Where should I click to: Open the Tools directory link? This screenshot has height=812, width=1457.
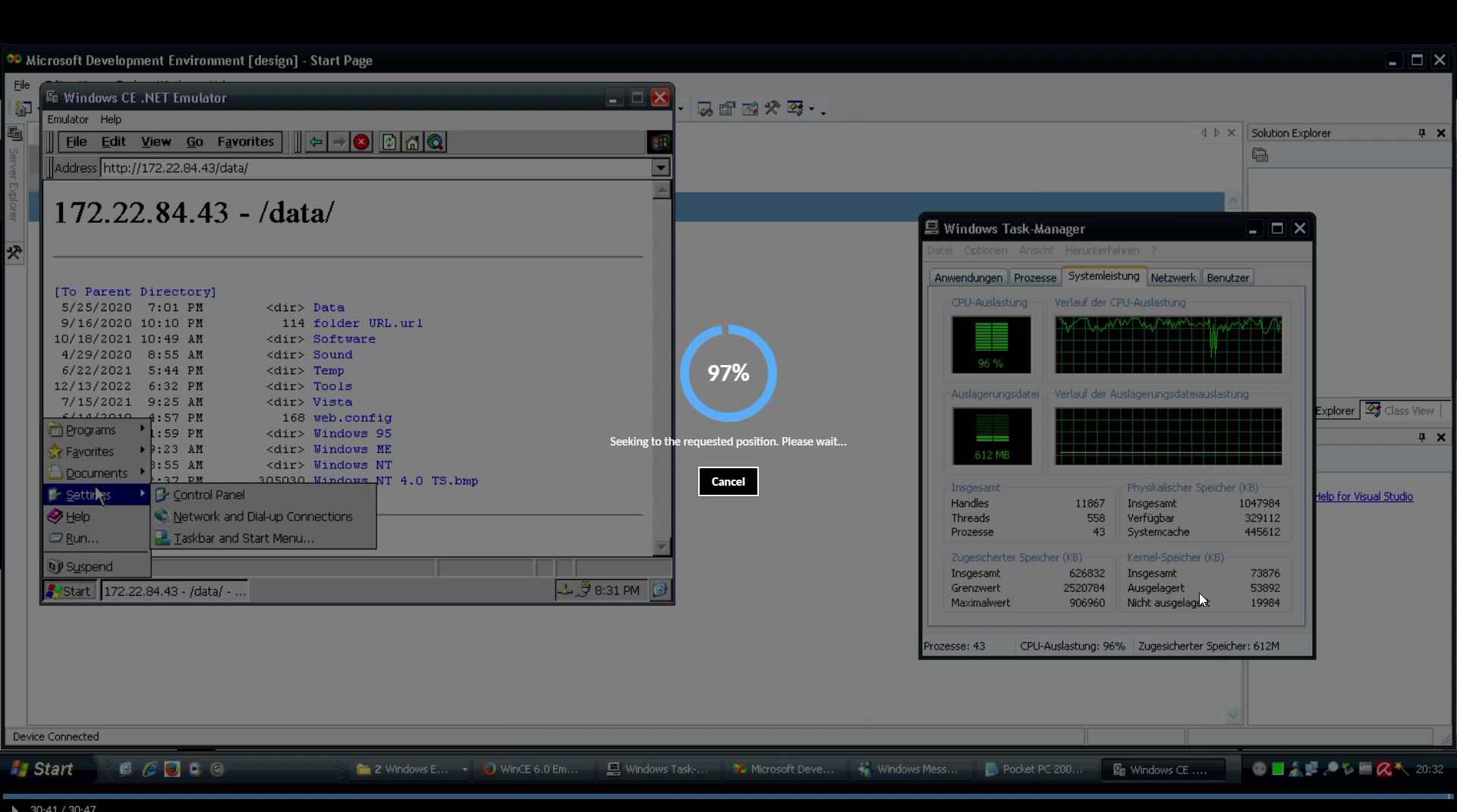[x=332, y=386]
